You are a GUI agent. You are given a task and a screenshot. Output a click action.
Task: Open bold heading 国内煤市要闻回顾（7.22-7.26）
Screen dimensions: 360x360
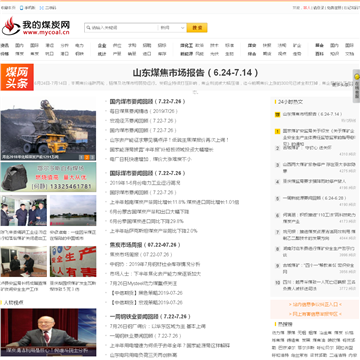[x=148, y=101]
